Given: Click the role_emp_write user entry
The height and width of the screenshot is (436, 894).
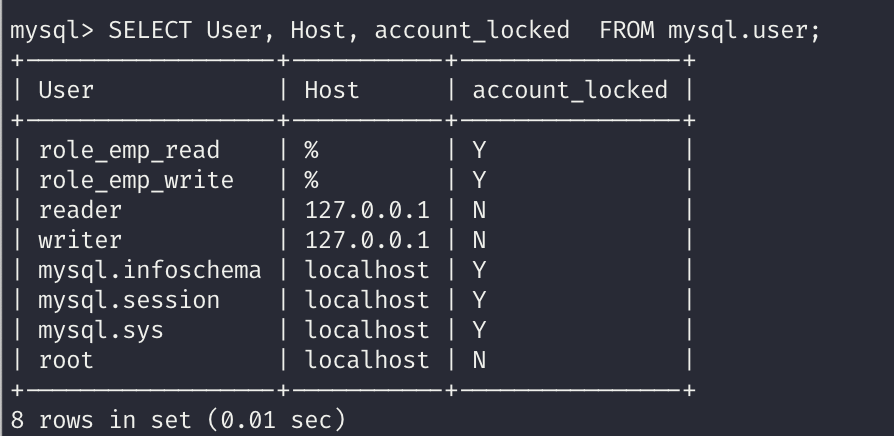Looking at the screenshot, I should 136,180.
